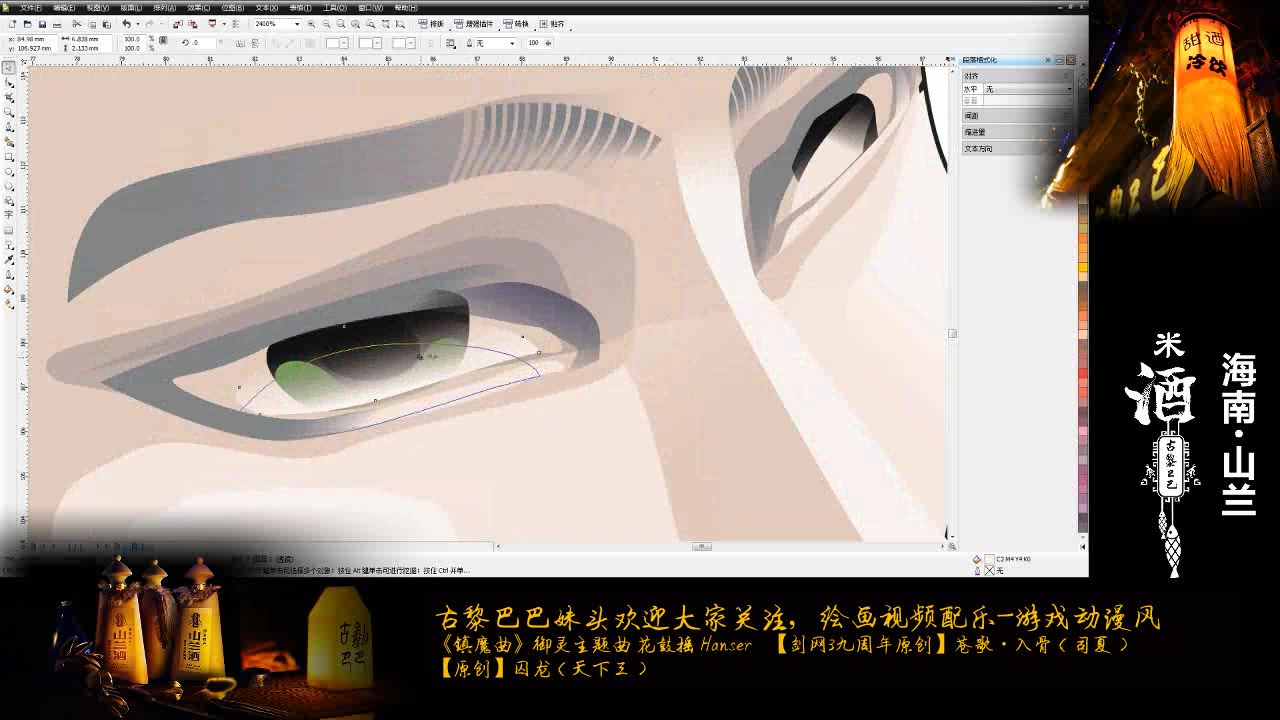
Task: Click the 贴齐 toolbar button
Action: [x=554, y=24]
